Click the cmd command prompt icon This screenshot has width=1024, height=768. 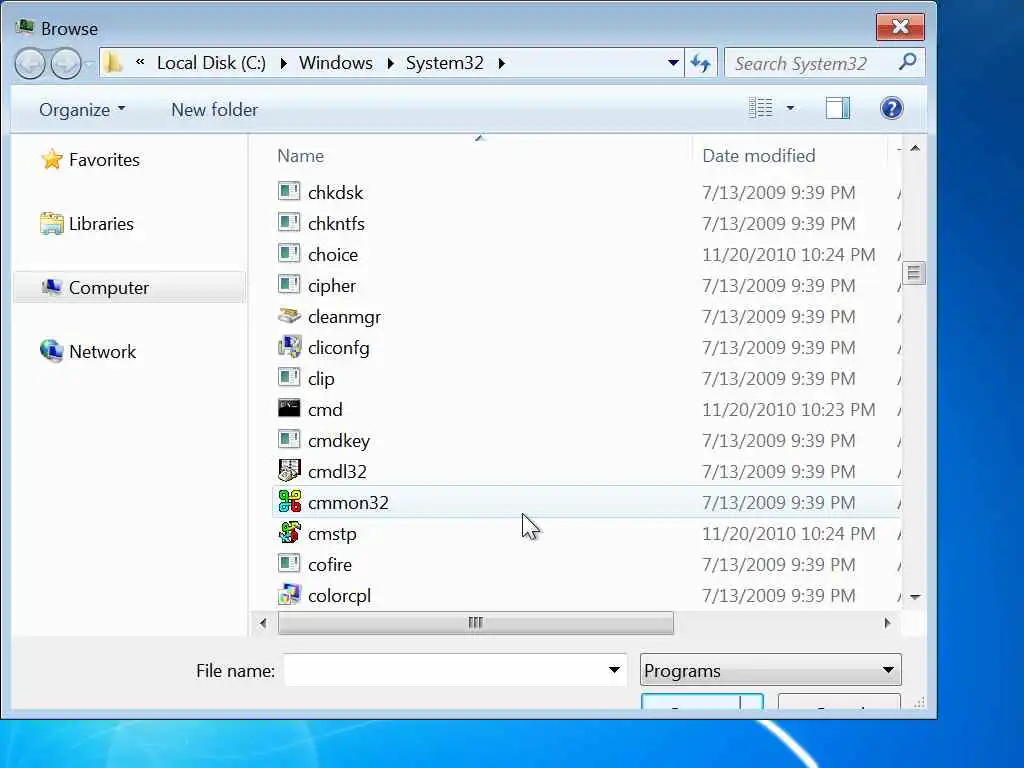coord(289,409)
